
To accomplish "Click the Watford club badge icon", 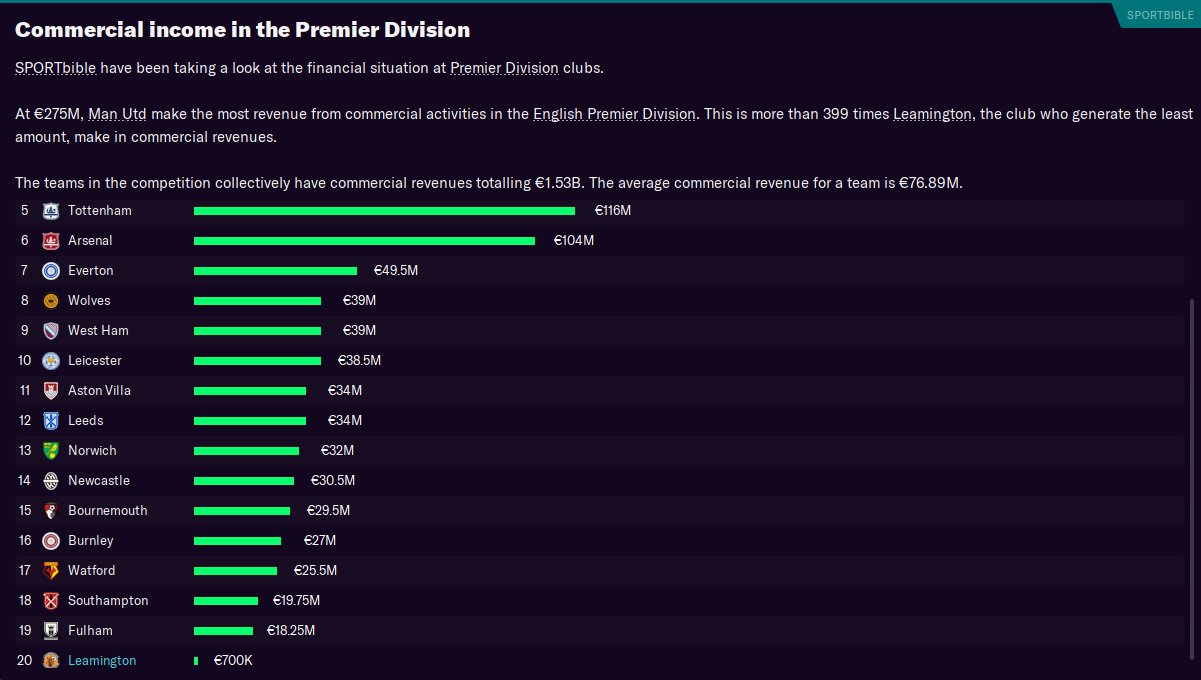I will (x=51, y=571).
